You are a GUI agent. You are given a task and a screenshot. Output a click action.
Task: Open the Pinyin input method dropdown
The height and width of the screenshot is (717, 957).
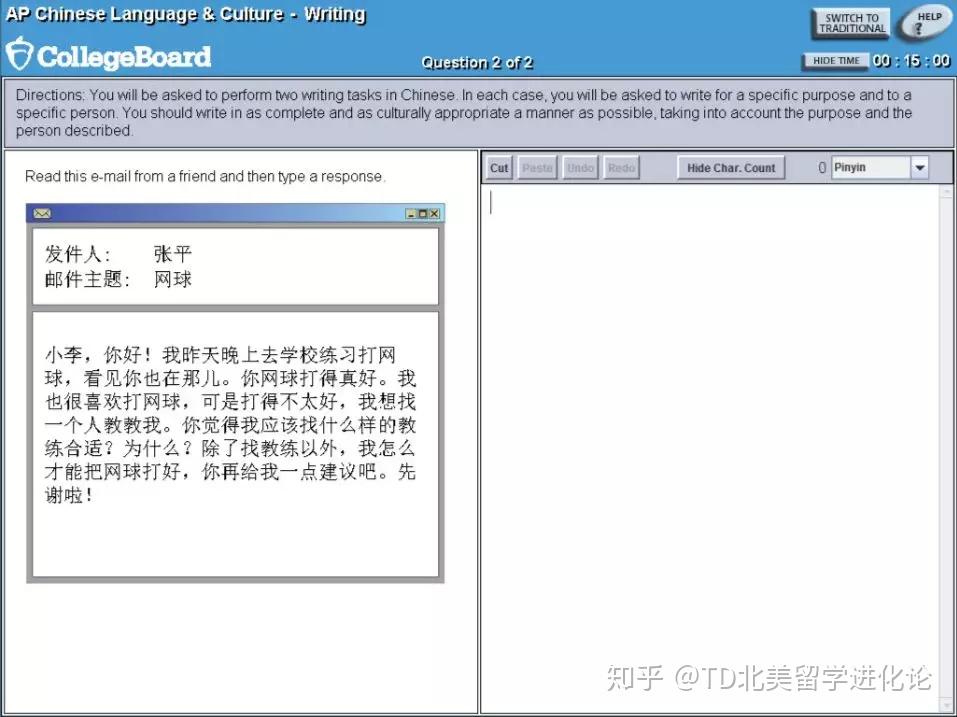tap(879, 167)
